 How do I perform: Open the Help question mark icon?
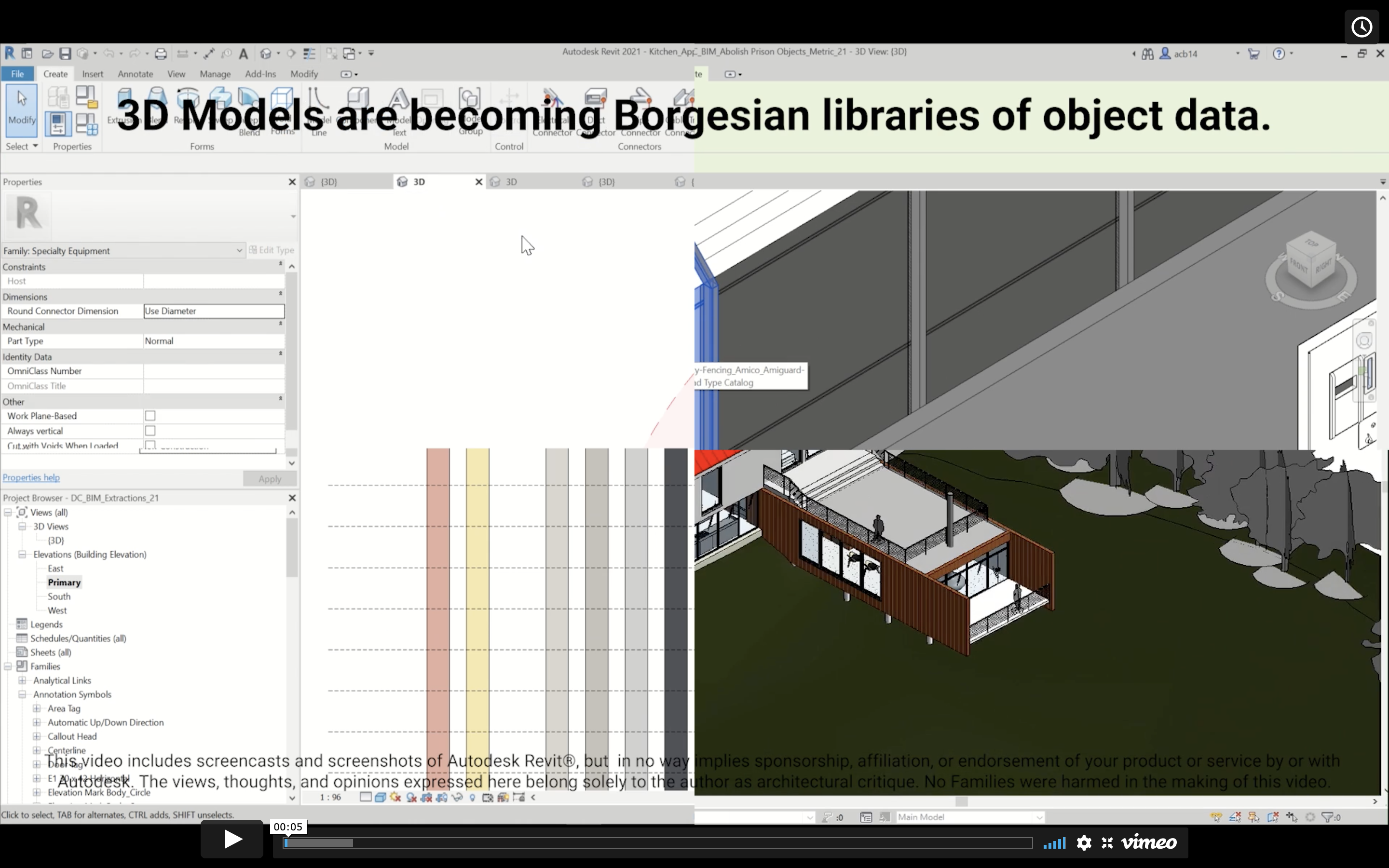1279,54
